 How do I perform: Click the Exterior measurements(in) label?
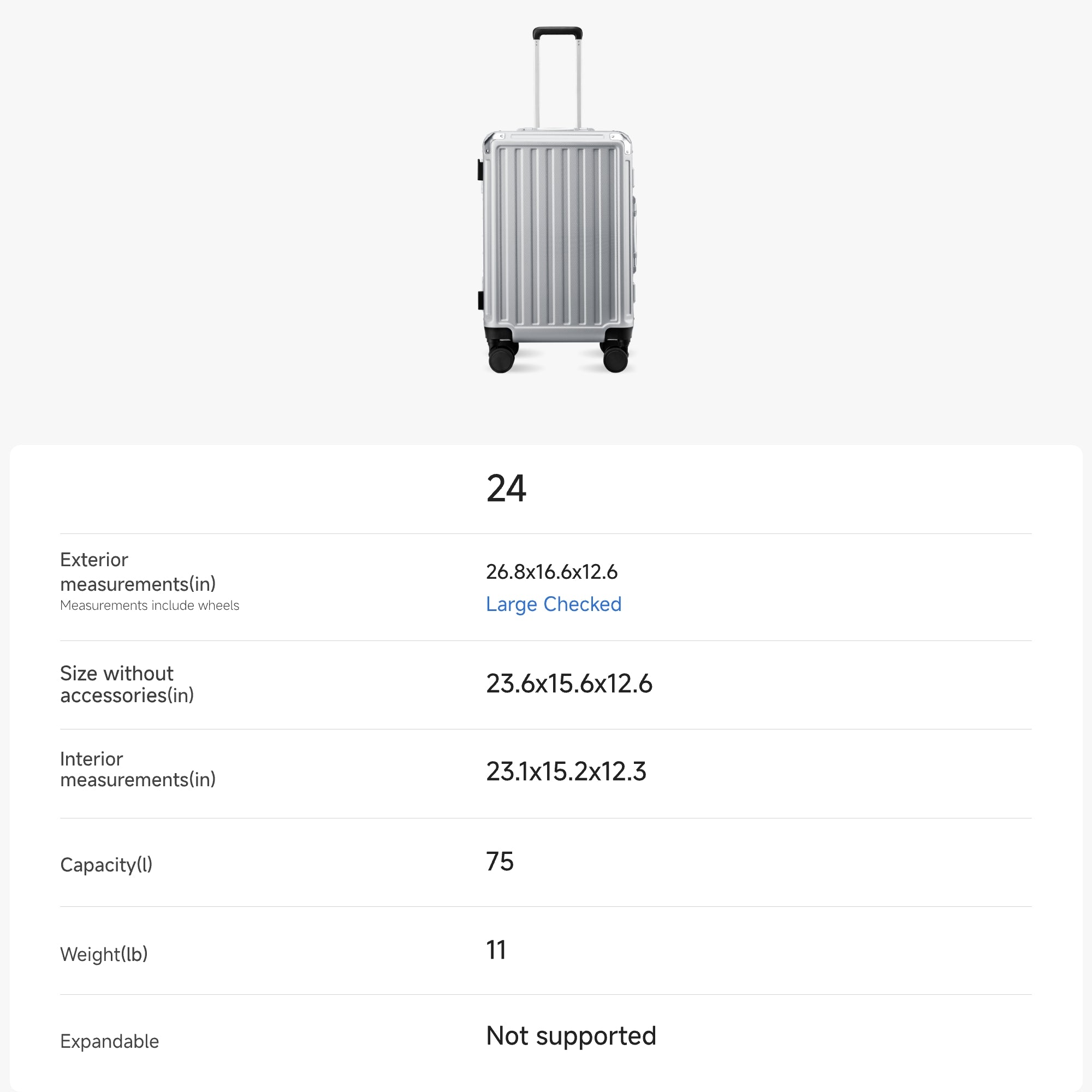(x=138, y=572)
